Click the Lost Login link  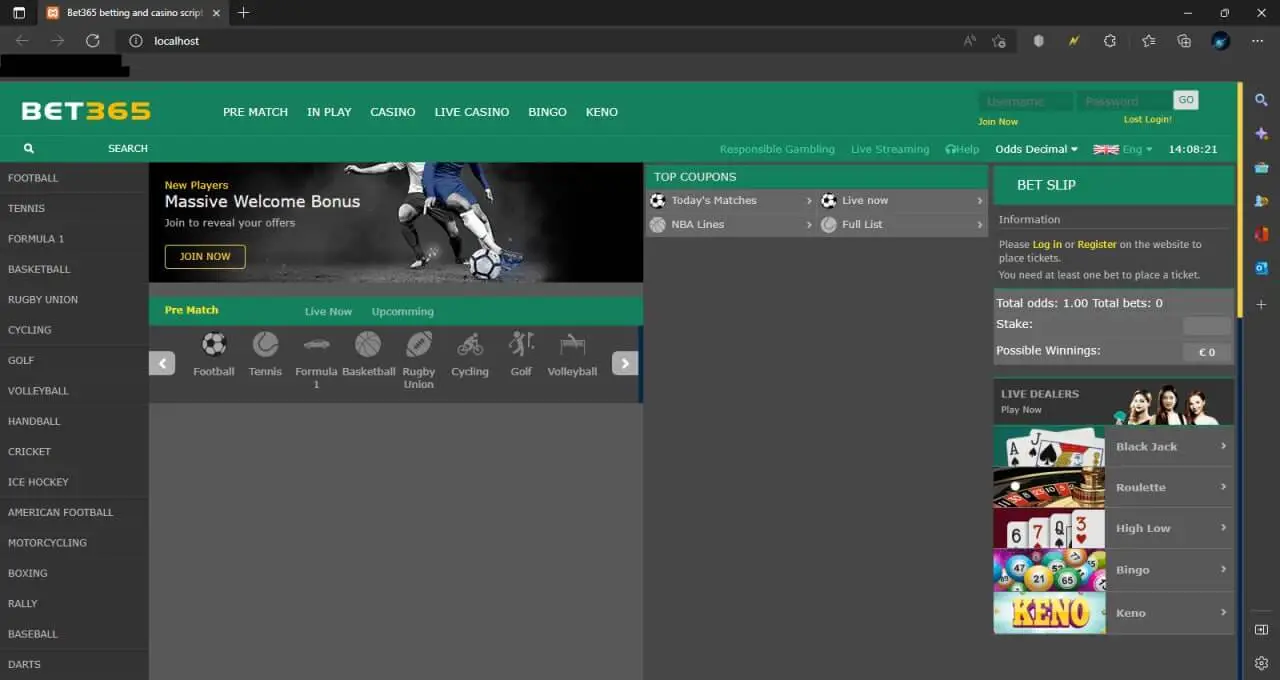pos(1147,120)
